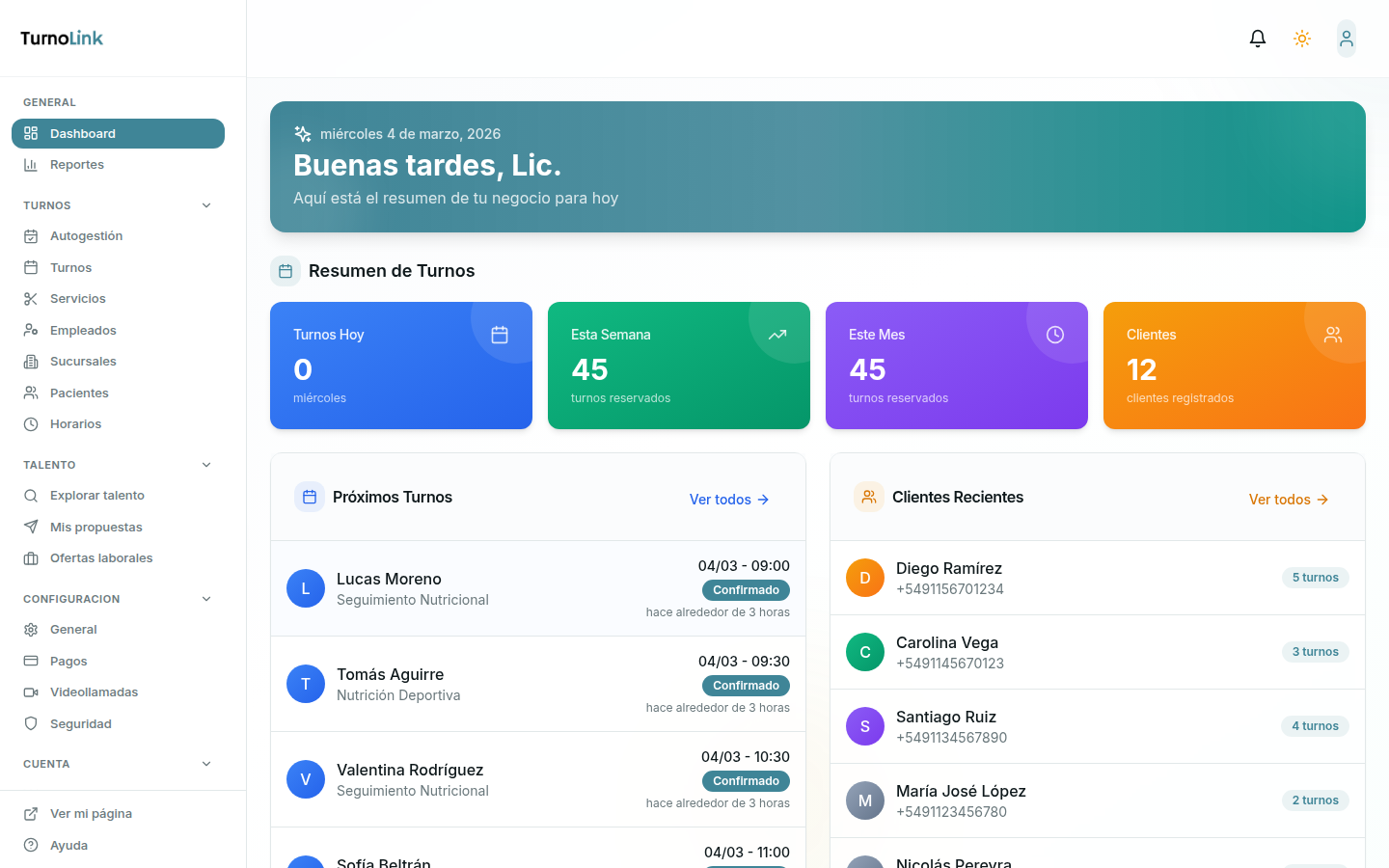Open the CUENTA section dropdown
The height and width of the screenshot is (868, 1389).
click(x=205, y=763)
